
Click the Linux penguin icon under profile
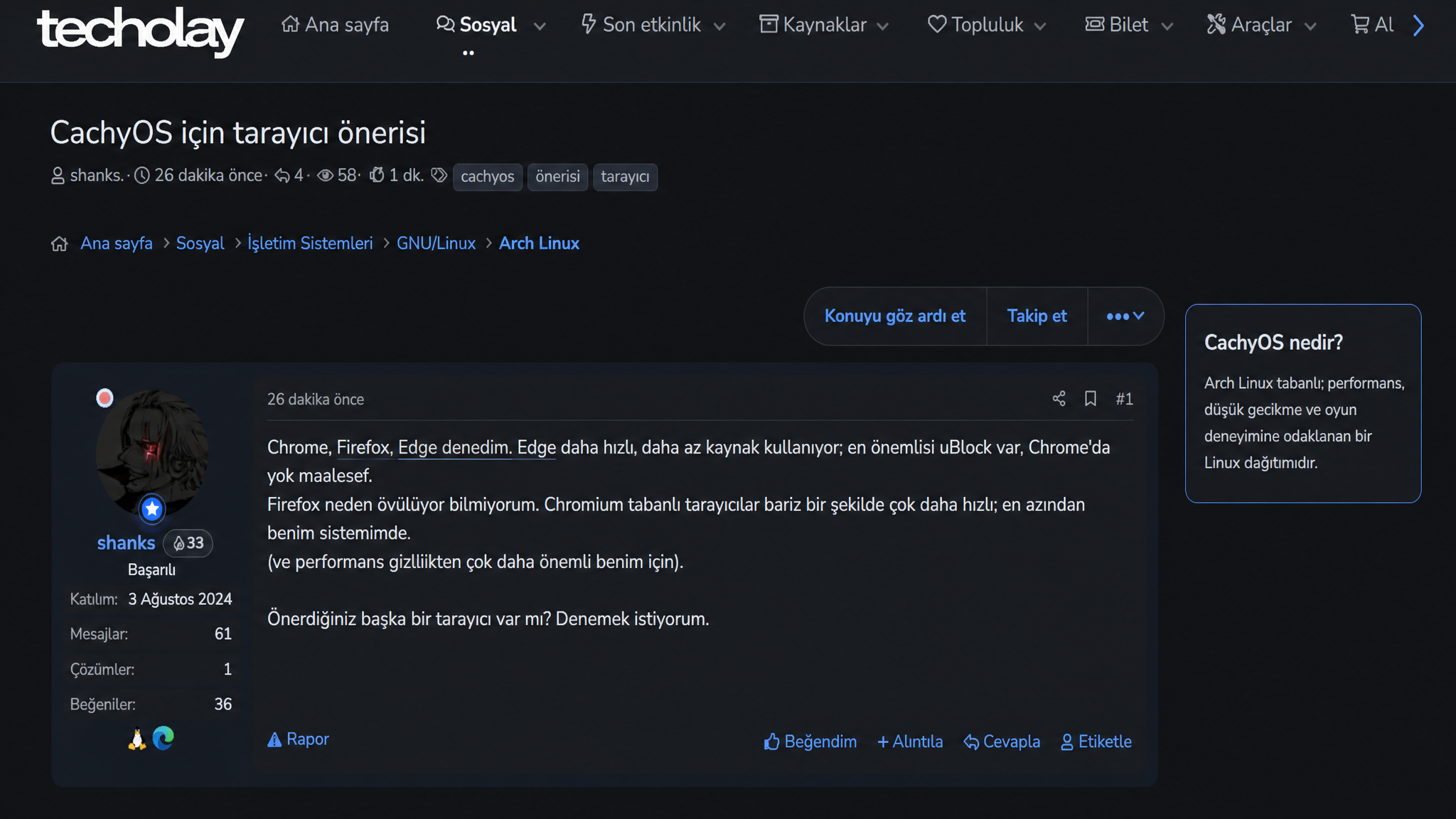pyautogui.click(x=137, y=739)
